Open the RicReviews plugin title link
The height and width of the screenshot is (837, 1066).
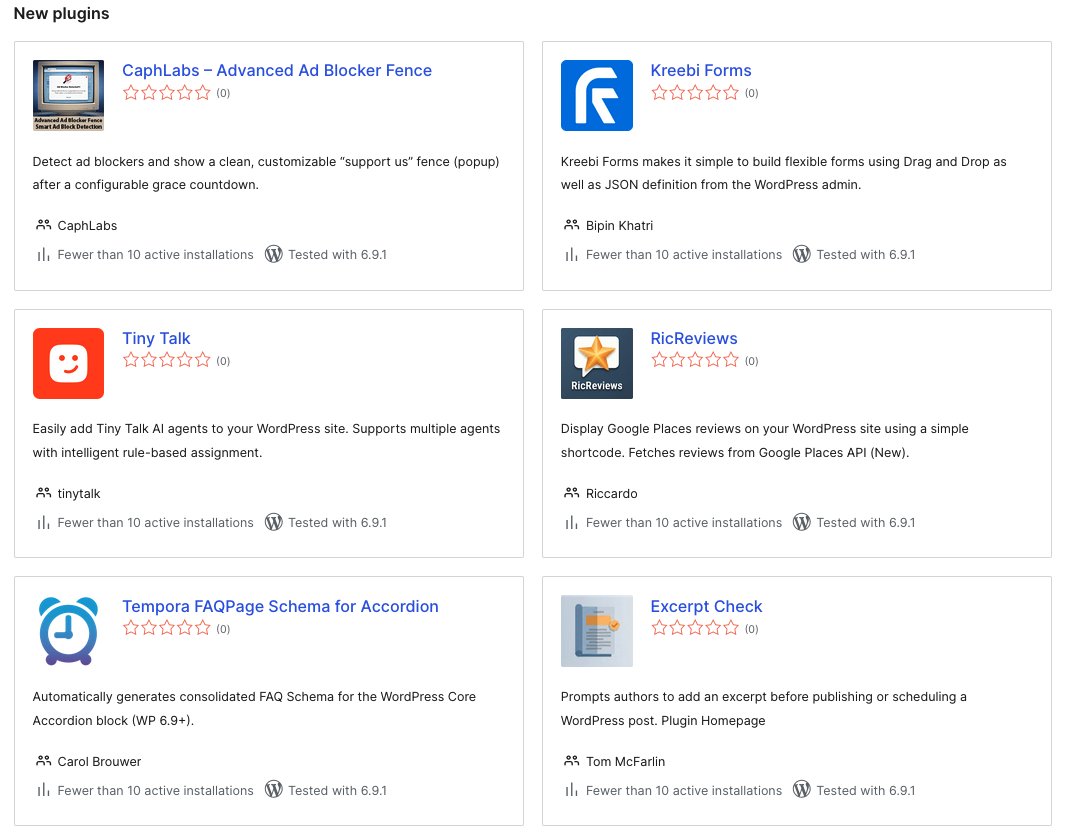pyautogui.click(x=693, y=338)
